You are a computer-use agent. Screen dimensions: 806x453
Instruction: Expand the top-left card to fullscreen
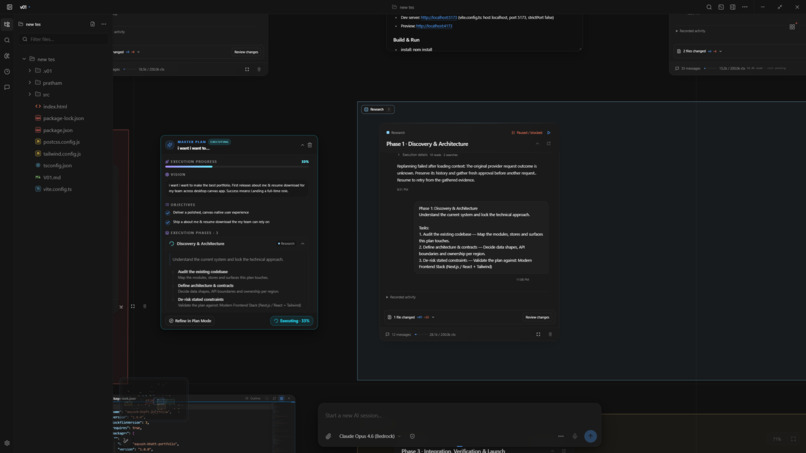tap(247, 69)
